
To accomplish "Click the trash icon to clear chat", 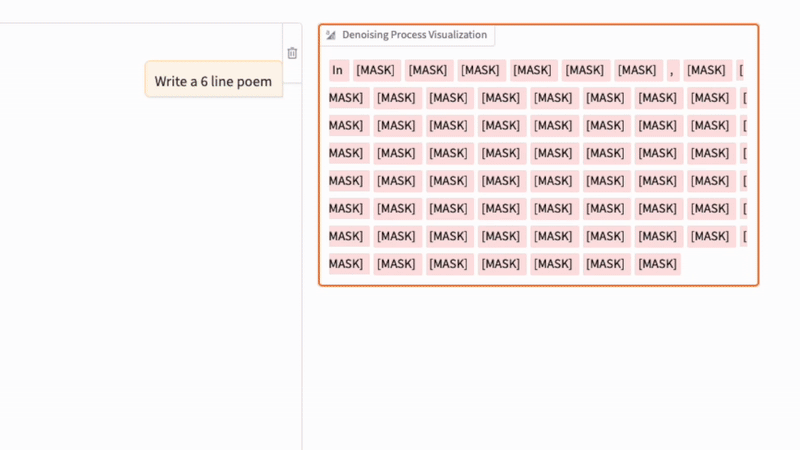I will pyautogui.click(x=292, y=53).
